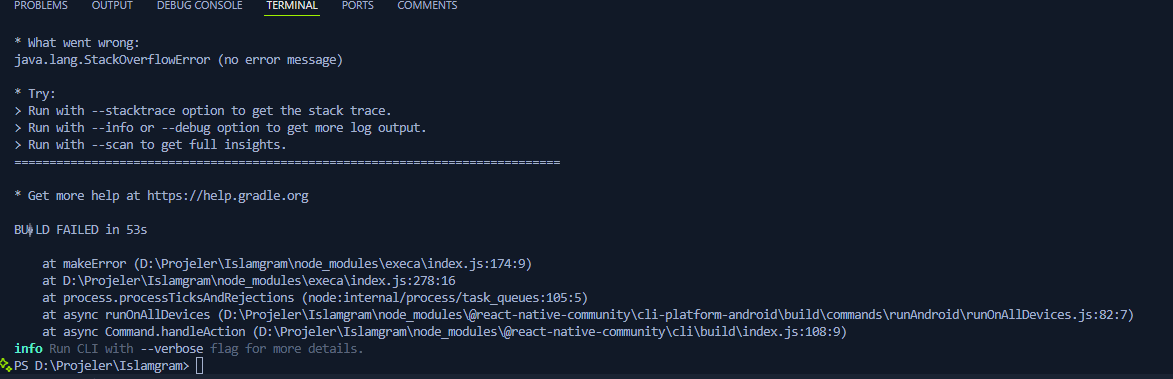Screen dimensions: 1173x379
Task: Activate the TERMINAL tab
Action: 292,6
